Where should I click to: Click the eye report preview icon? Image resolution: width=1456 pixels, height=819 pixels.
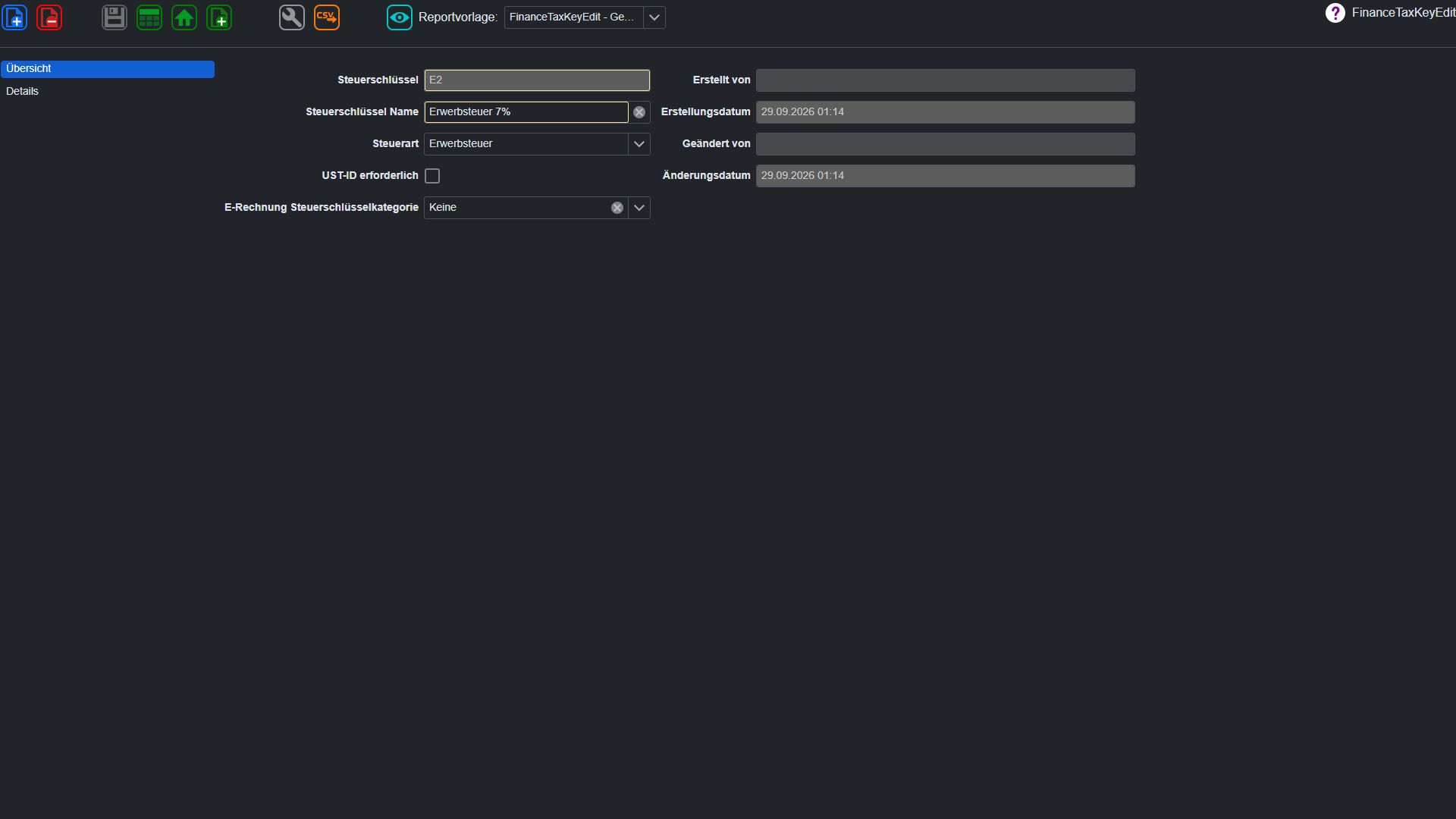pos(400,17)
